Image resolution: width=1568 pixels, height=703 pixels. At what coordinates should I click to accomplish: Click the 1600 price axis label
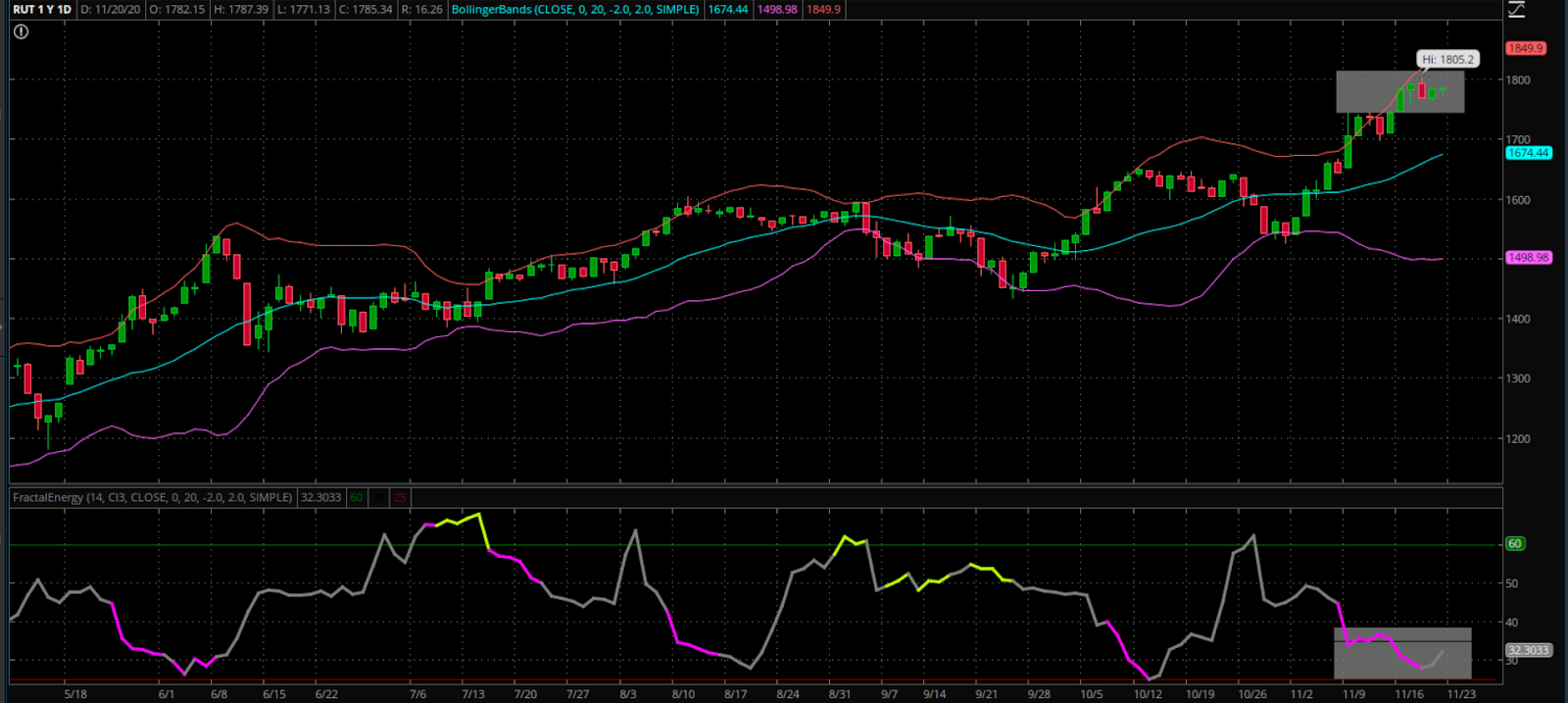coord(1518,200)
